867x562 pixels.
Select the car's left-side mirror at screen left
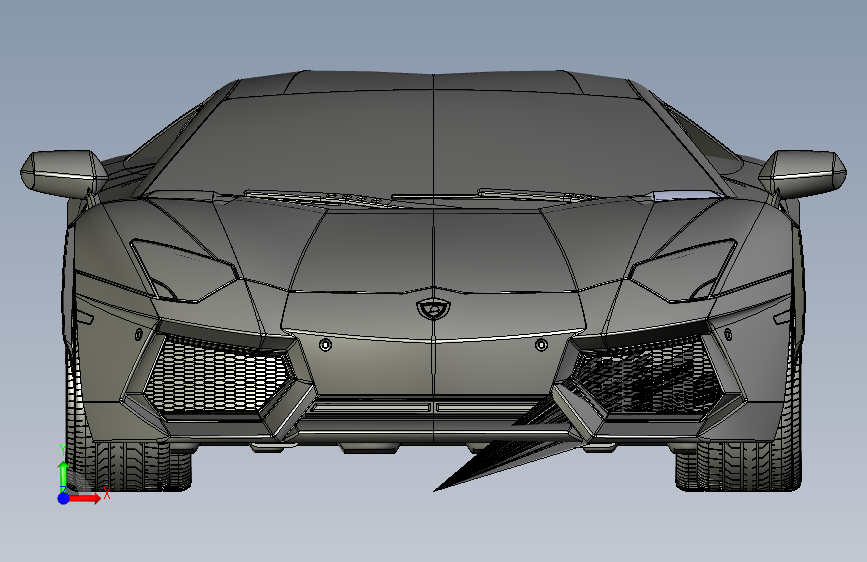click(63, 173)
